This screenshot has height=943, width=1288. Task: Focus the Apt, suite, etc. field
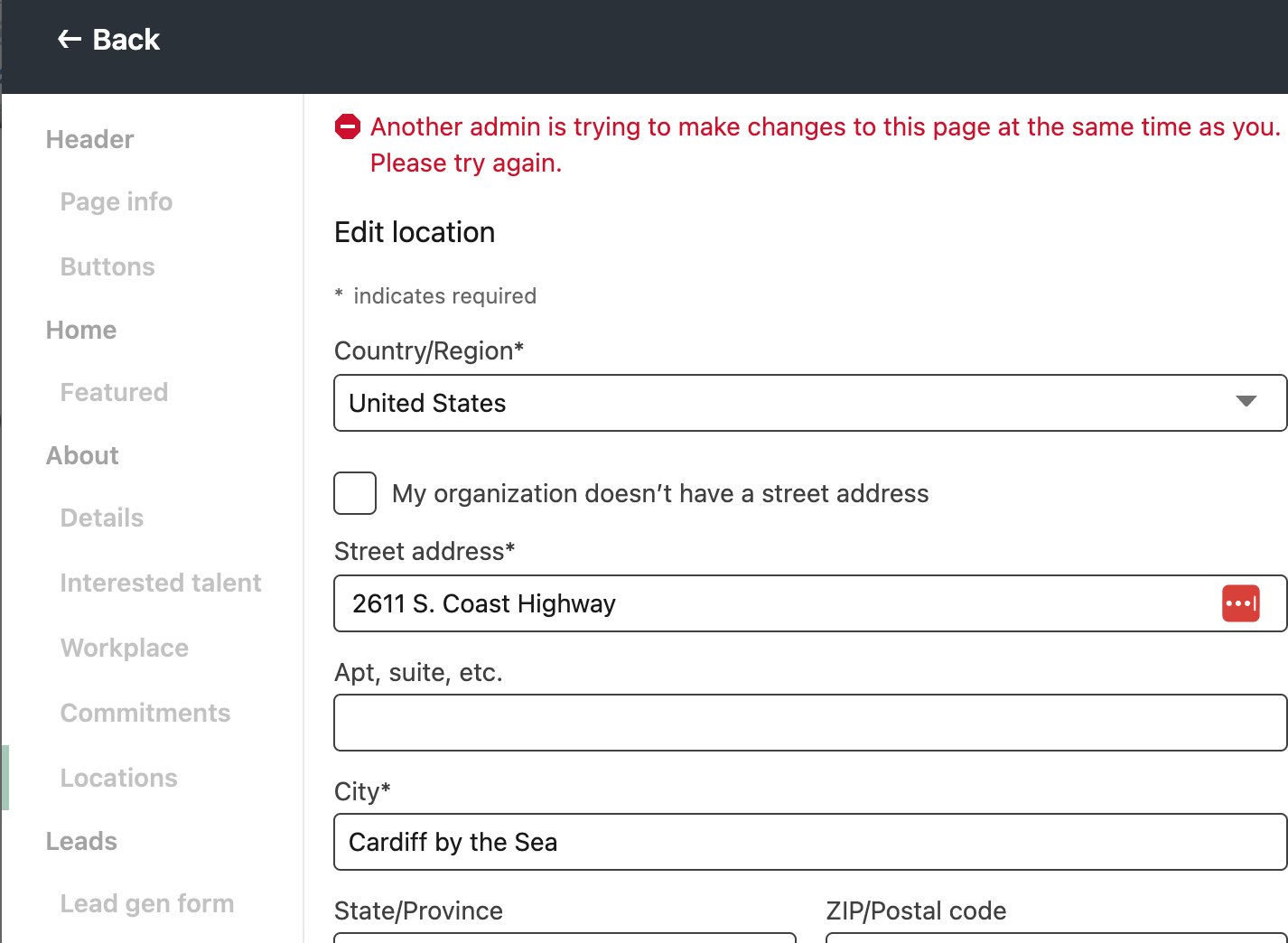[809, 723]
